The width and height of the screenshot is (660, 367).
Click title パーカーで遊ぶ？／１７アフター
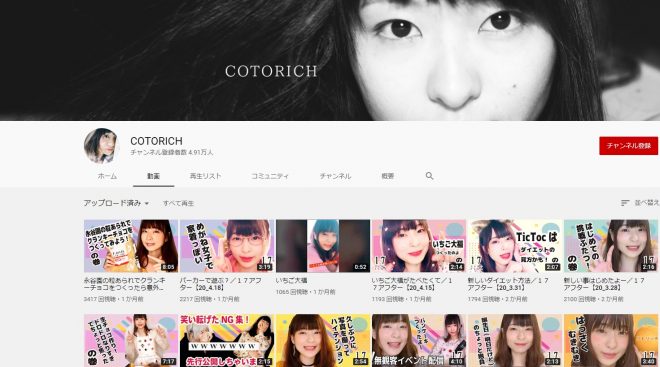coord(221,284)
